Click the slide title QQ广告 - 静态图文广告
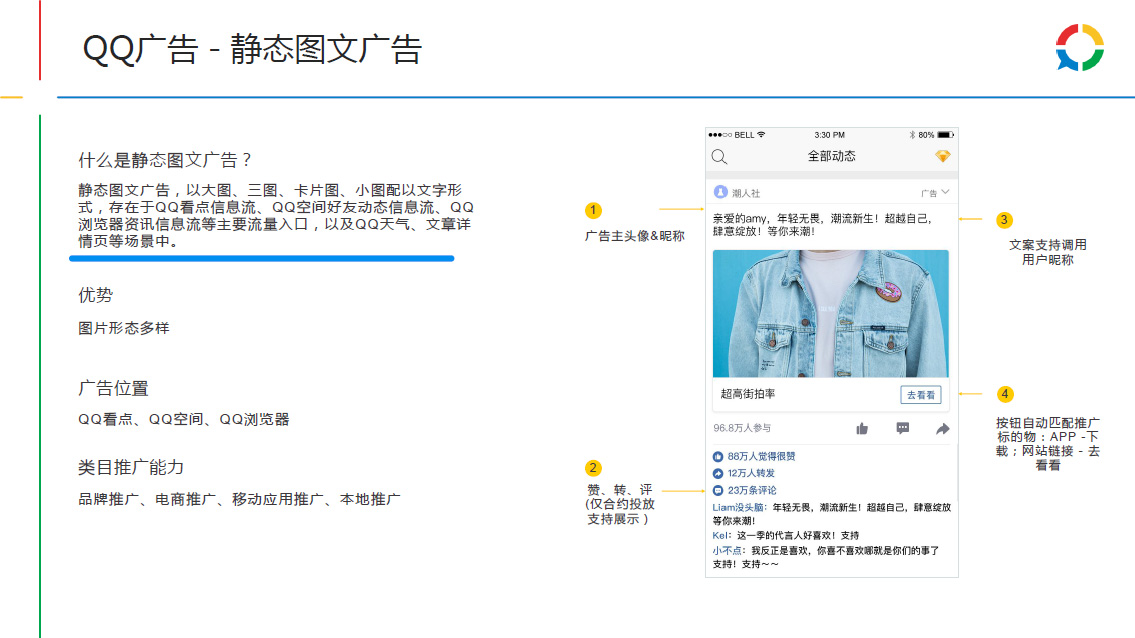The image size is (1135, 638). [252, 49]
